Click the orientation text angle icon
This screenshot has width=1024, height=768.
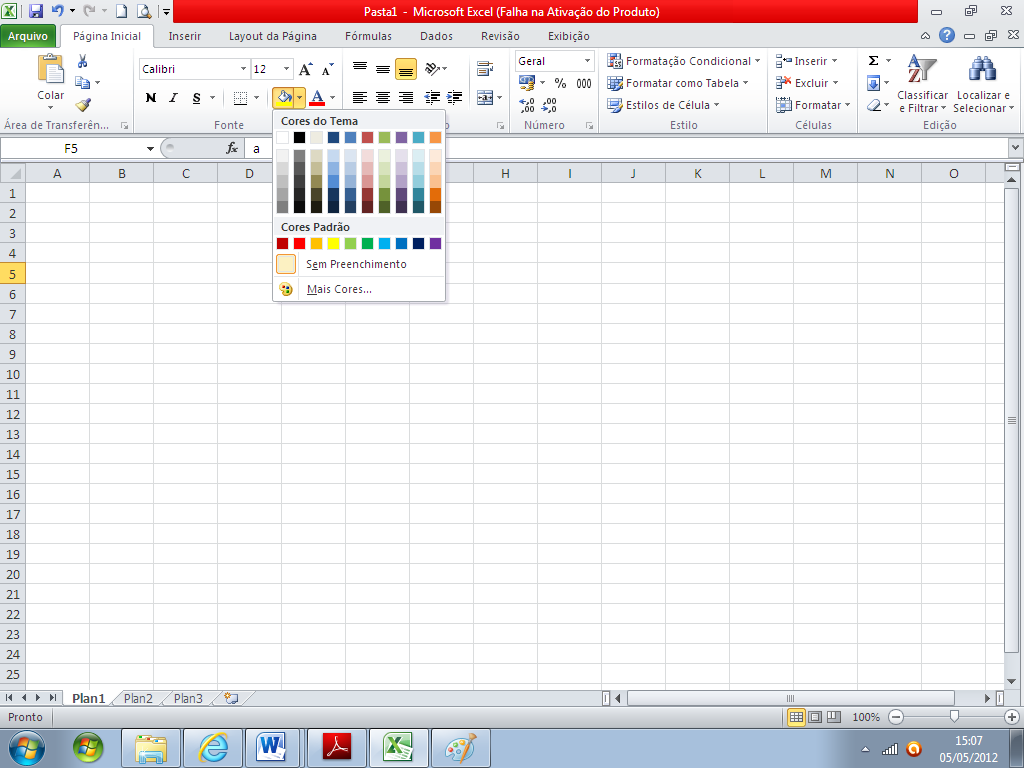432,68
